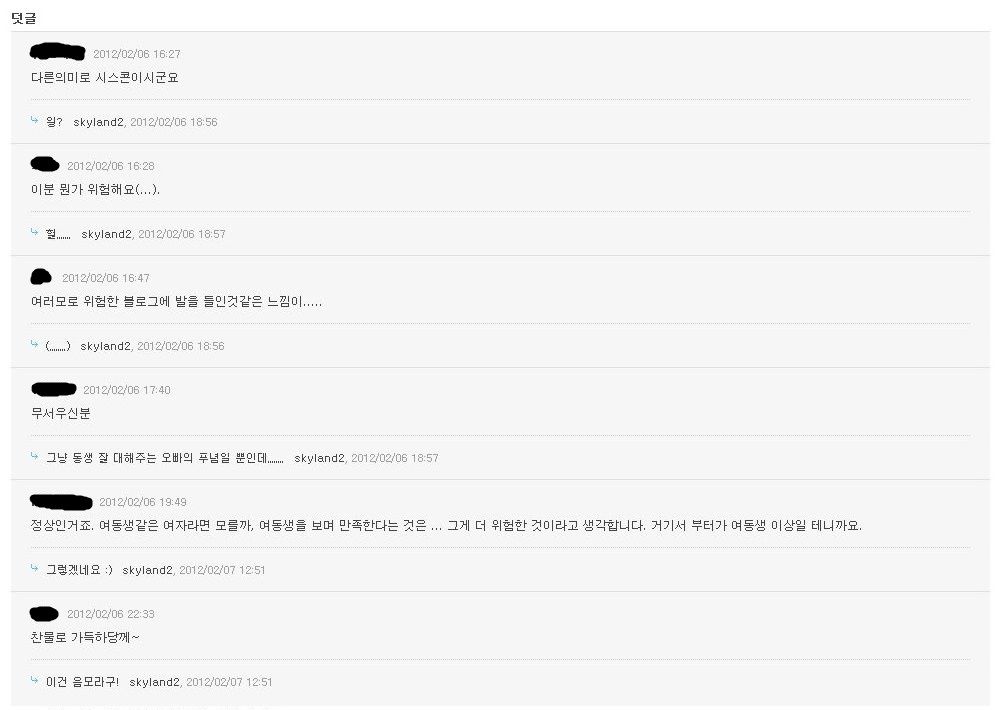
Task: Click the reply arrow before the '(......)' reply
Action: point(35,345)
